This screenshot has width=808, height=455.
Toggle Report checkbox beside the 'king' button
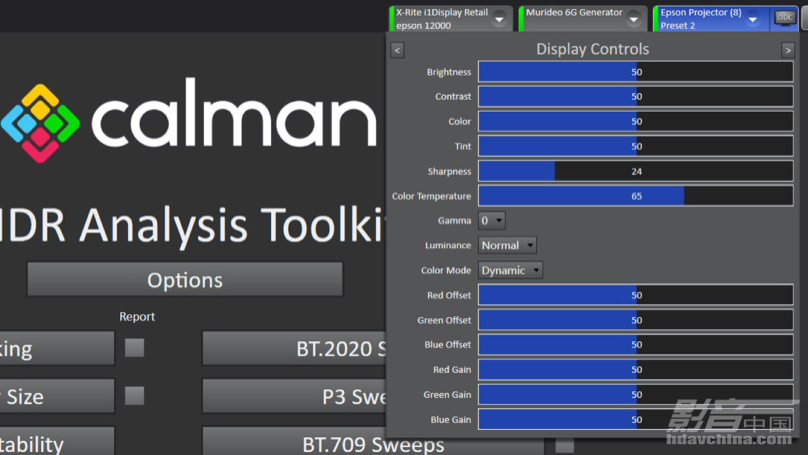tap(134, 348)
